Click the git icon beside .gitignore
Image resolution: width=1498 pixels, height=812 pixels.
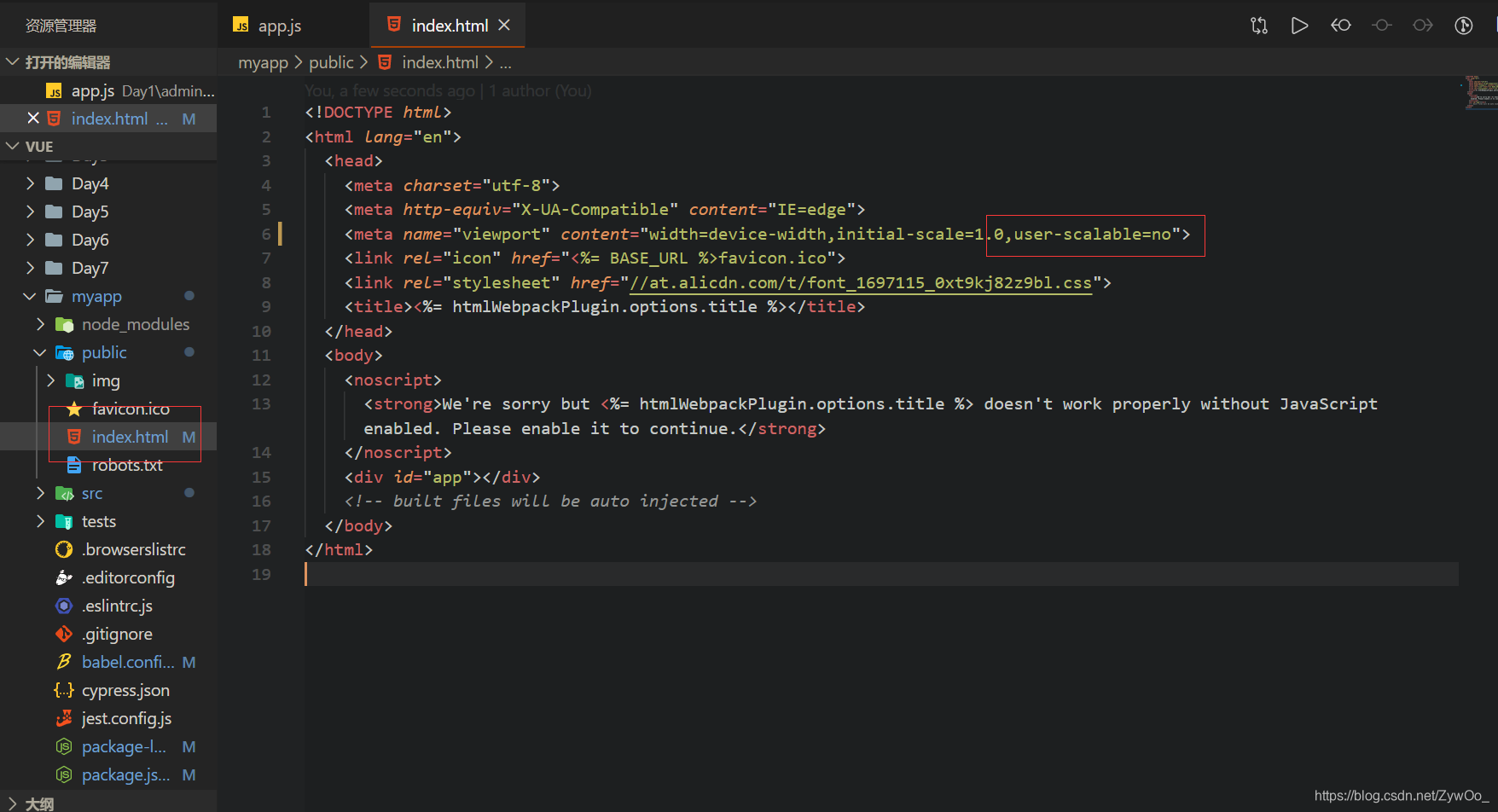[64, 634]
